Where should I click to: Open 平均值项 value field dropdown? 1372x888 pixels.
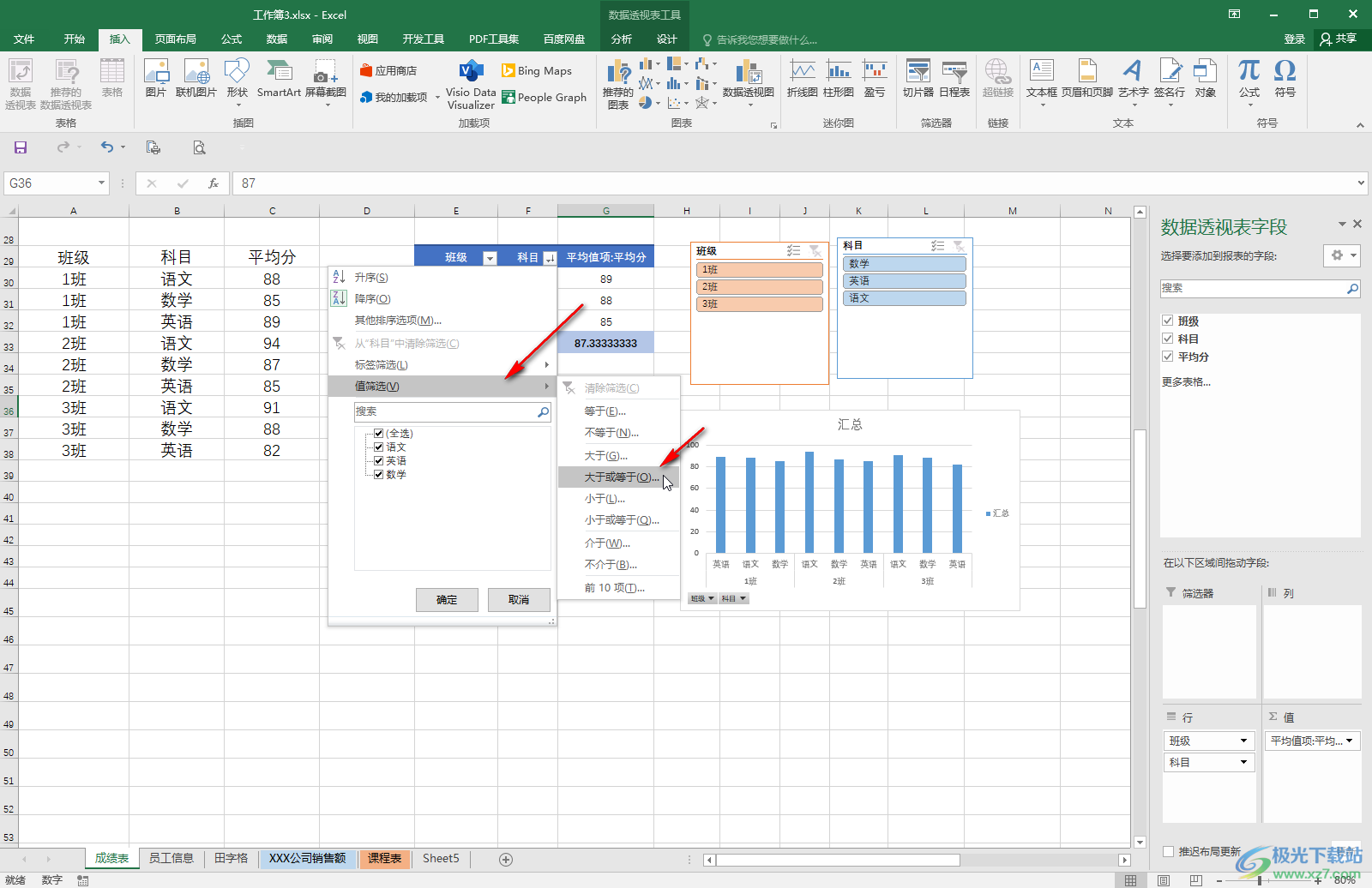tap(1350, 741)
